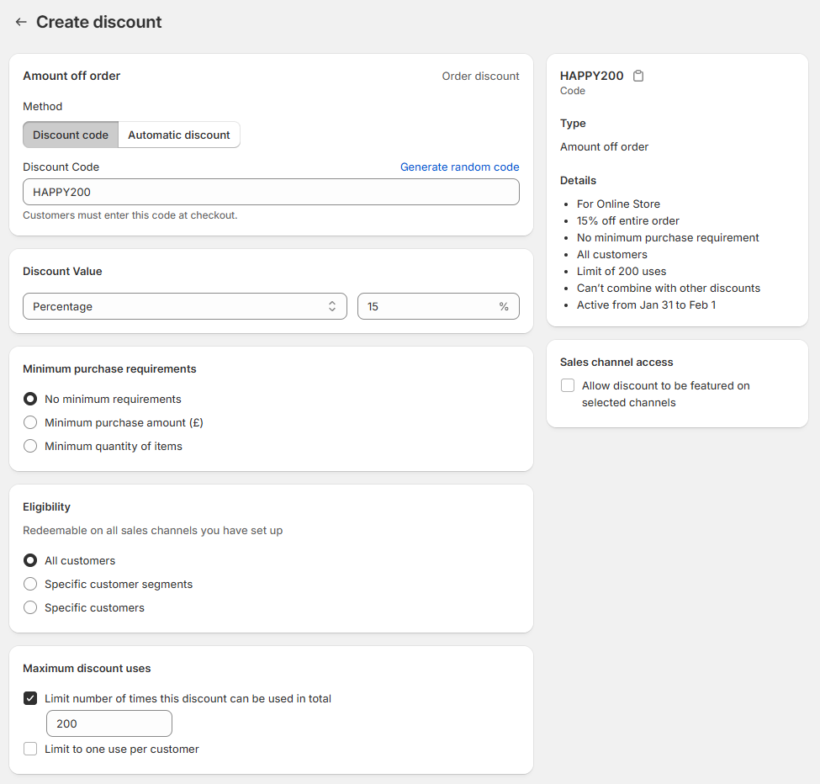Click the up-down chevron in Percentage selector
Viewport: 820px width, 784px height.
332,307
